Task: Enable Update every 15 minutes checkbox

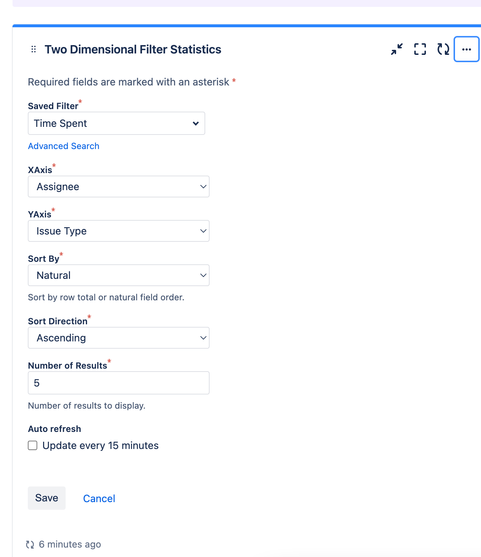Action: click(33, 445)
